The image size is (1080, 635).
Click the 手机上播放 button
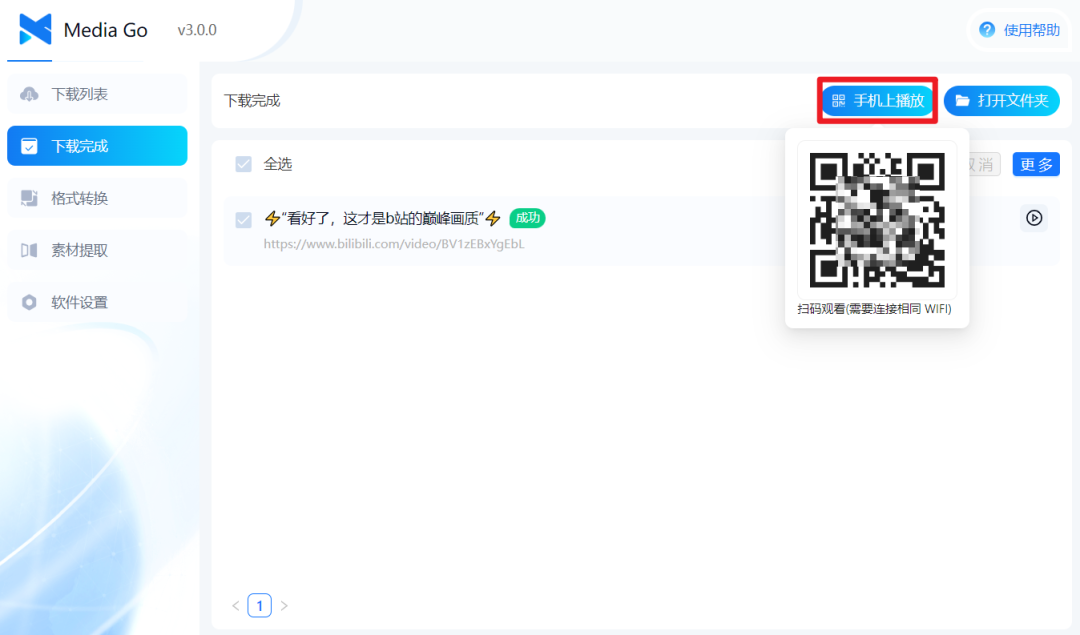click(876, 100)
